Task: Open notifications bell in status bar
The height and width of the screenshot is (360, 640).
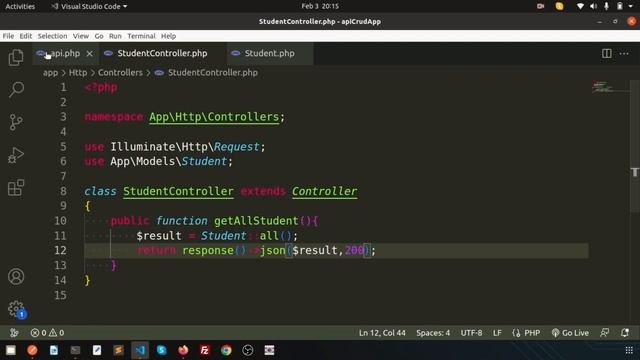Action: [x=624, y=333]
